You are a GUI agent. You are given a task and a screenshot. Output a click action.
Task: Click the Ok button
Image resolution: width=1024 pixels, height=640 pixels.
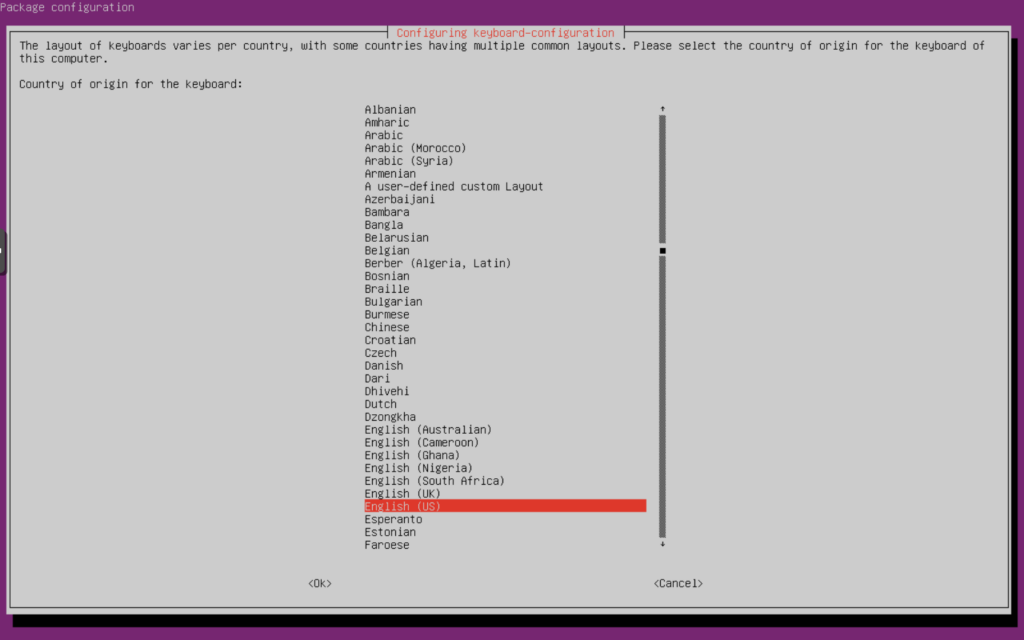tap(320, 583)
